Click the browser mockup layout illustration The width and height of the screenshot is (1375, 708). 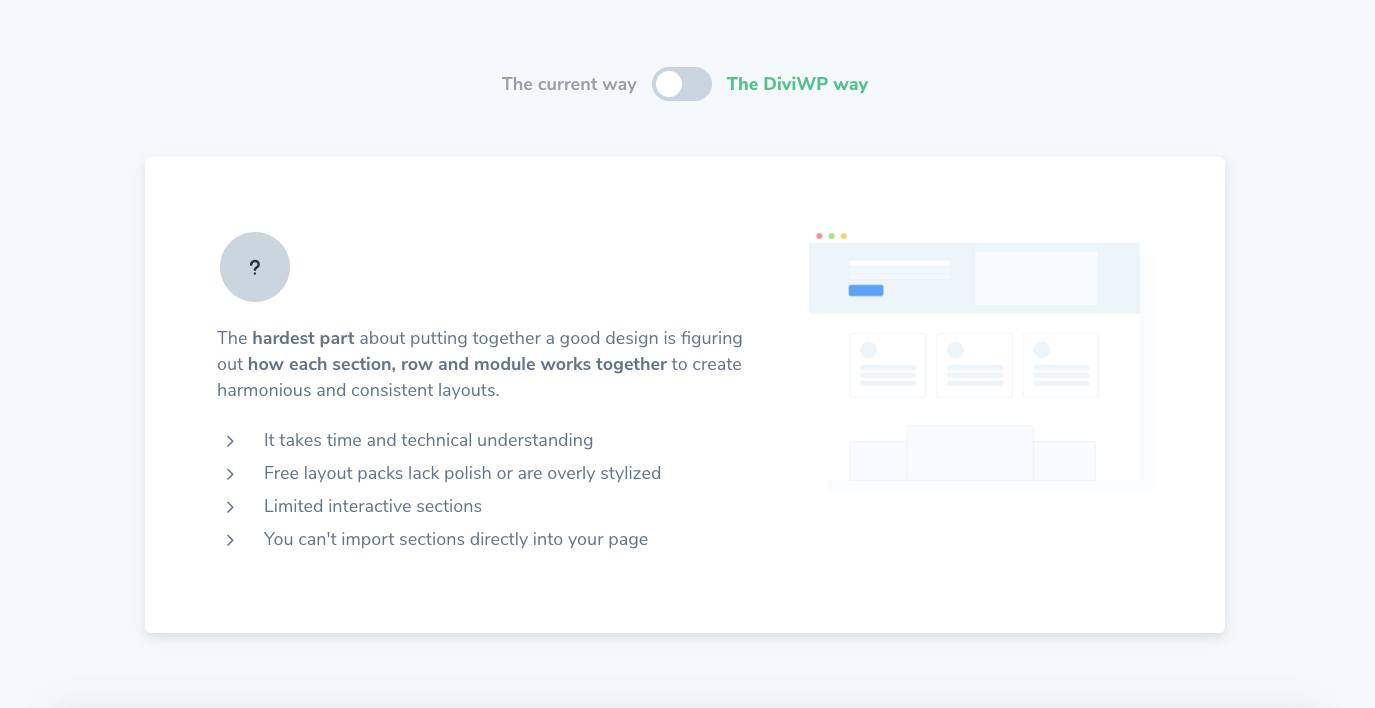(x=980, y=361)
